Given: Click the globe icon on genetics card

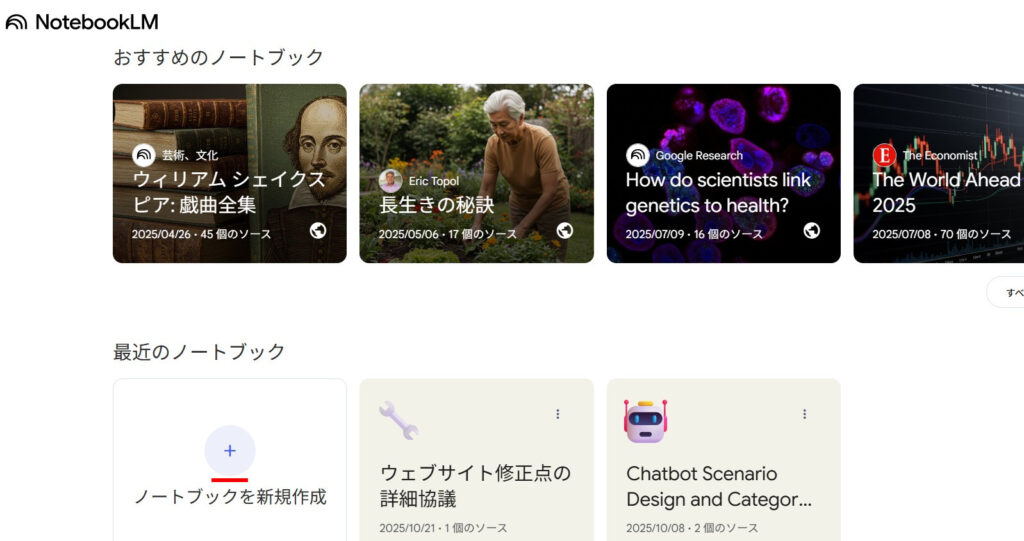Looking at the screenshot, I should (x=812, y=231).
